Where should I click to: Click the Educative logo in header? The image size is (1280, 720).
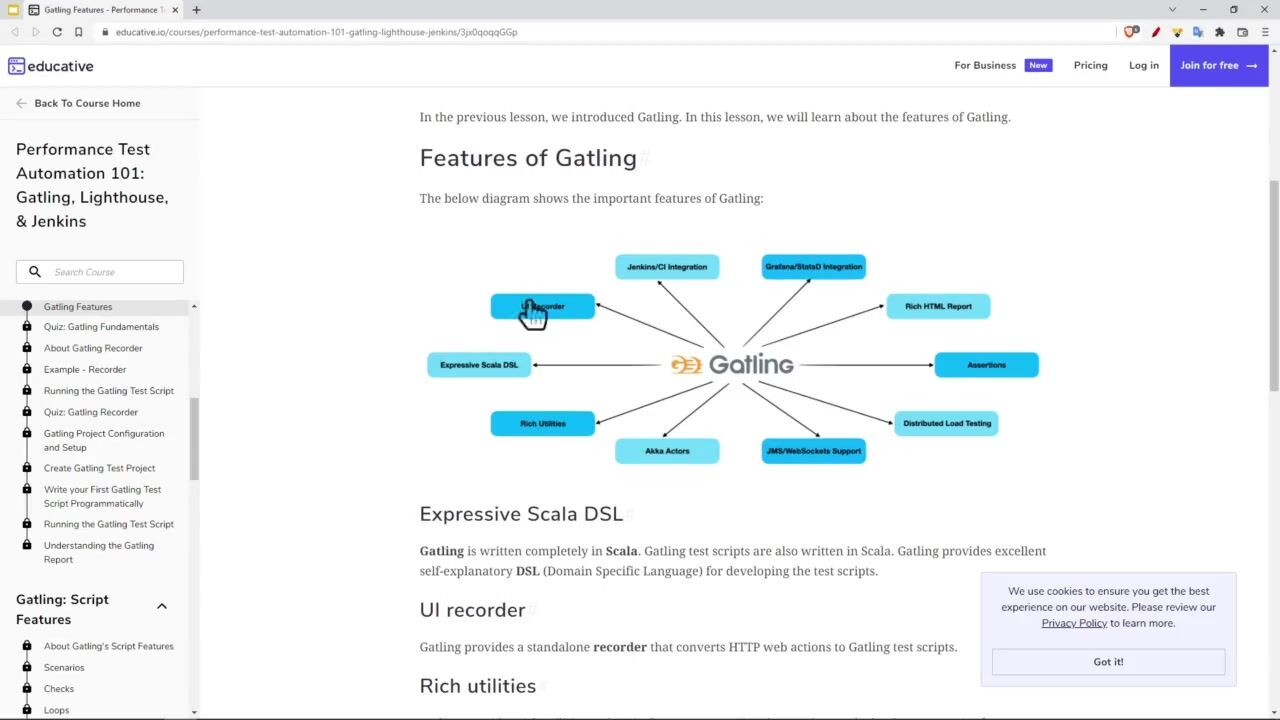click(51, 66)
